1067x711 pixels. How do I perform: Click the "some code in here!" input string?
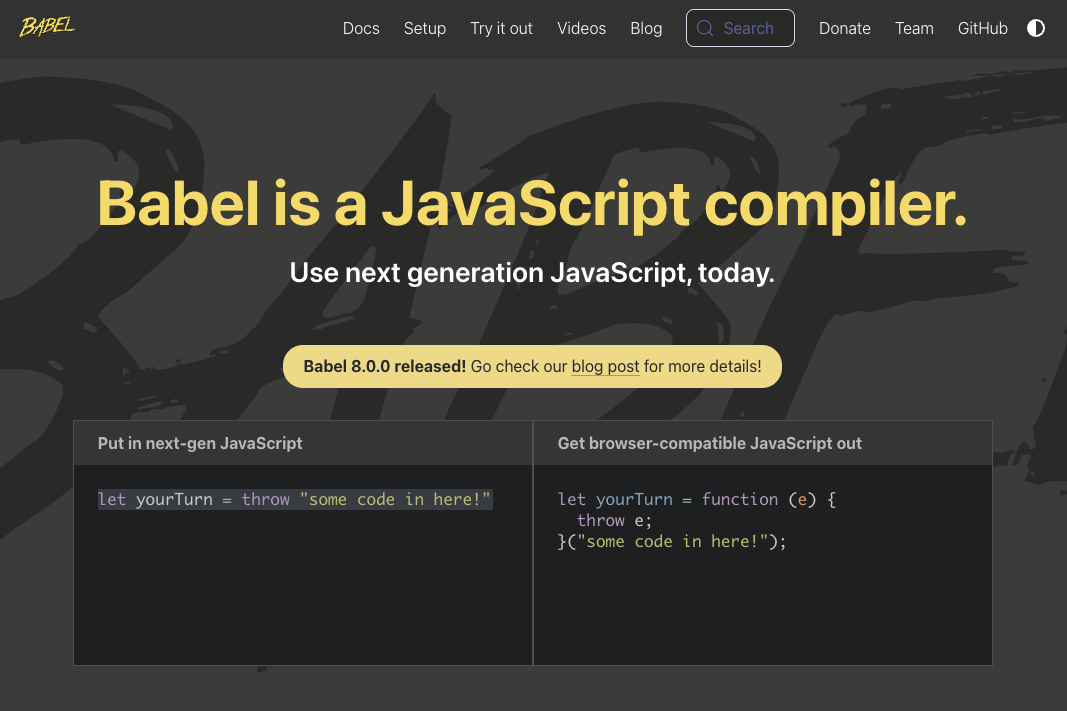click(395, 499)
